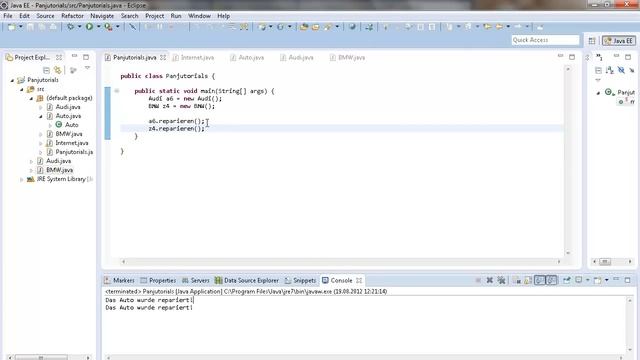Click the Open Type toolbar icon
Image resolution: width=640 pixels, height=360 pixels.
[304, 27]
